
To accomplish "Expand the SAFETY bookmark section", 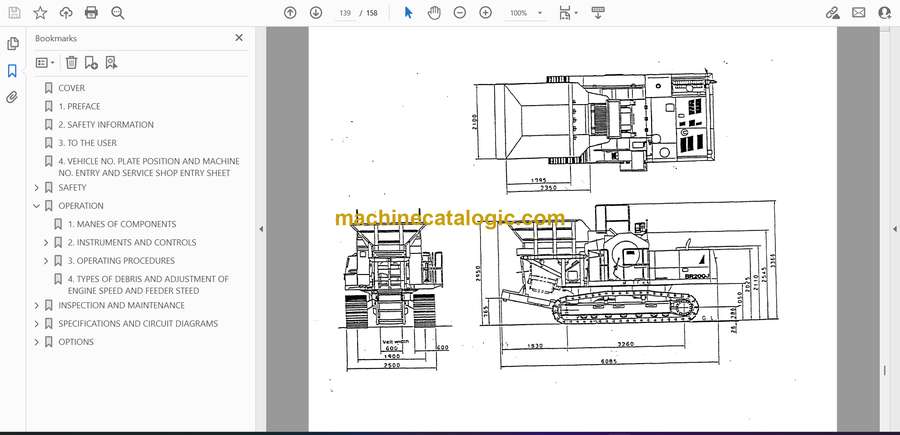I will (x=37, y=188).
